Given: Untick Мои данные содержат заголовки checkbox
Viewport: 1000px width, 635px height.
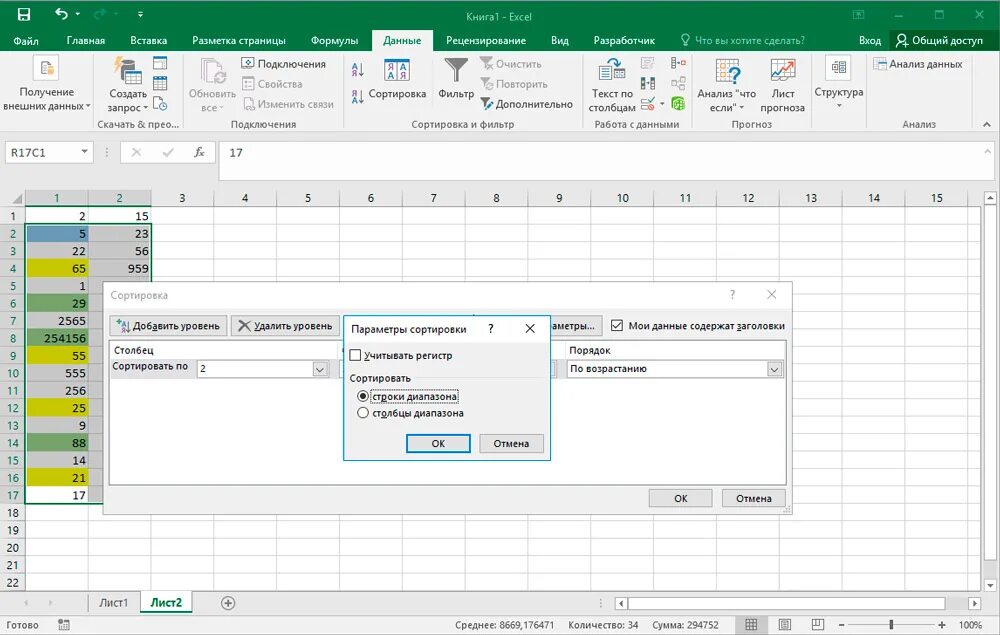Looking at the screenshot, I should tap(617, 325).
